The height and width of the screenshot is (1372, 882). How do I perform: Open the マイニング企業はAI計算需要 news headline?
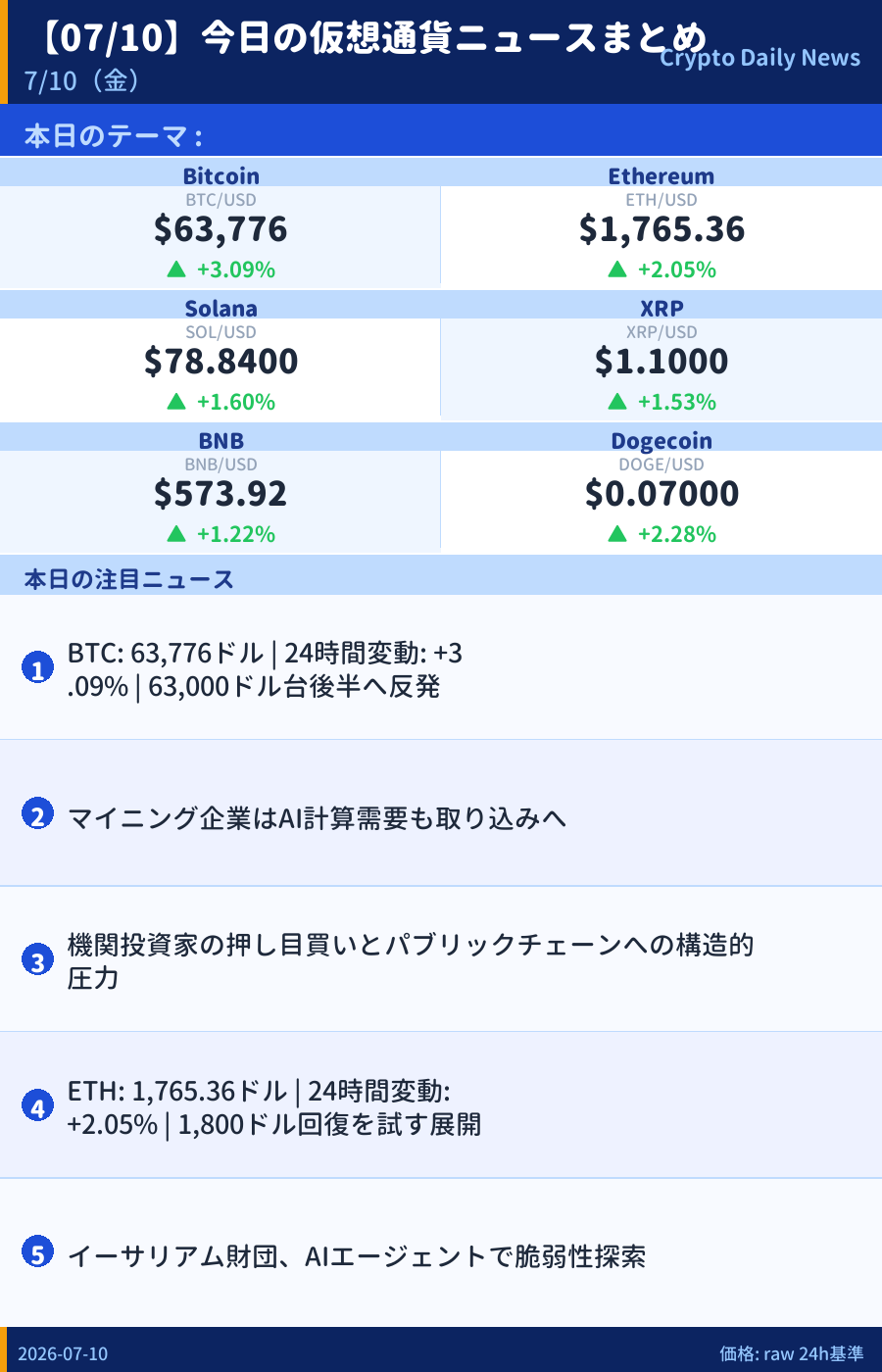click(x=317, y=817)
